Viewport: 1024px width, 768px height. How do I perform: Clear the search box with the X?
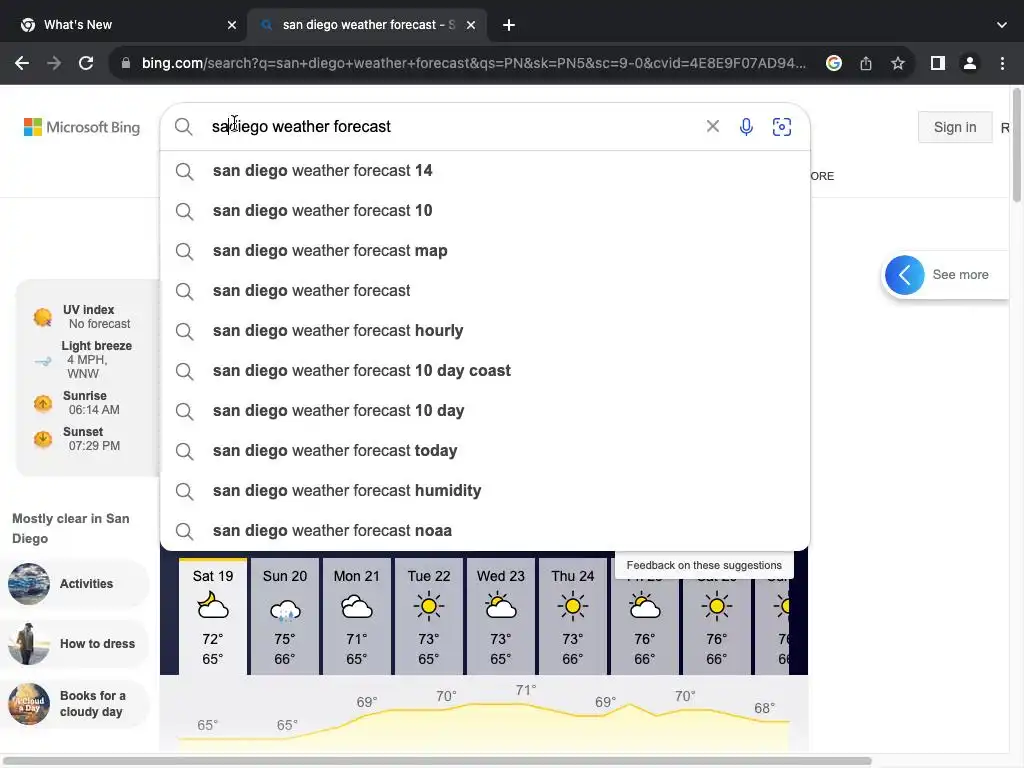[x=712, y=126]
